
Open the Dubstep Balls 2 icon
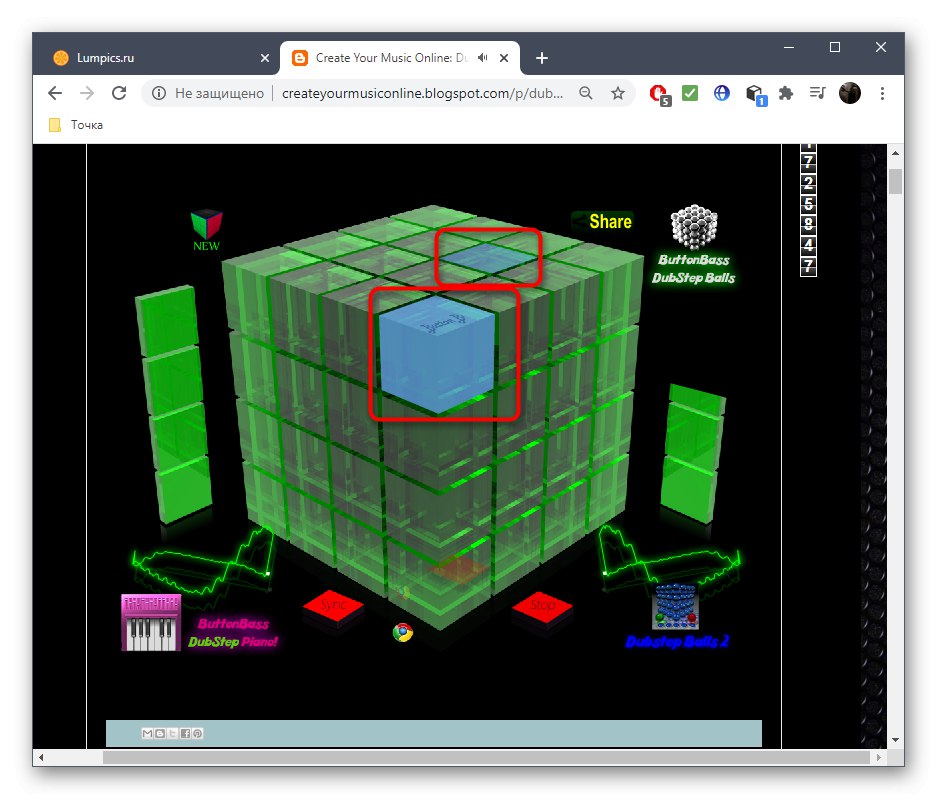point(675,608)
